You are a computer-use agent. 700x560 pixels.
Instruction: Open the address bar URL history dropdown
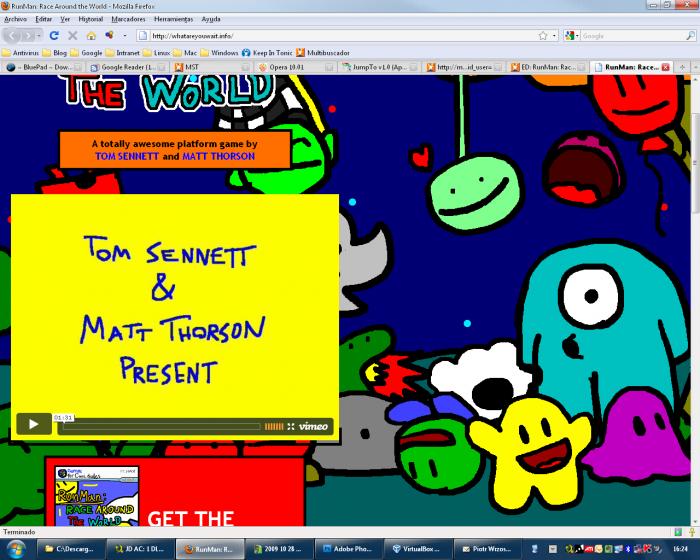[x=554, y=36]
